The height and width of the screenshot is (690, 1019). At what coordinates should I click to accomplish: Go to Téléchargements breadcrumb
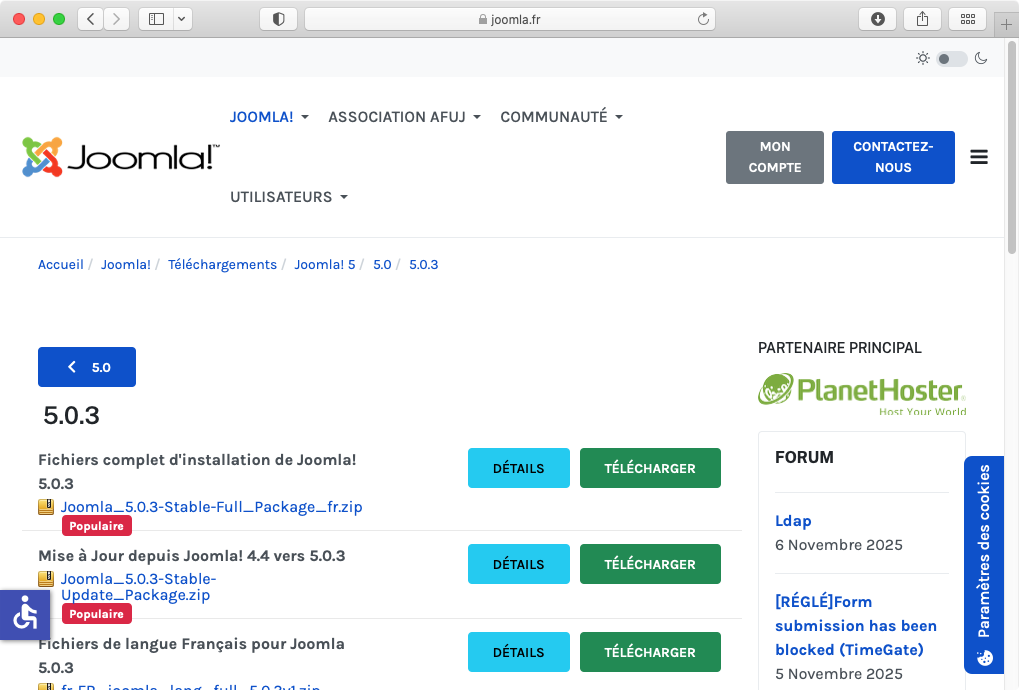coord(222,265)
